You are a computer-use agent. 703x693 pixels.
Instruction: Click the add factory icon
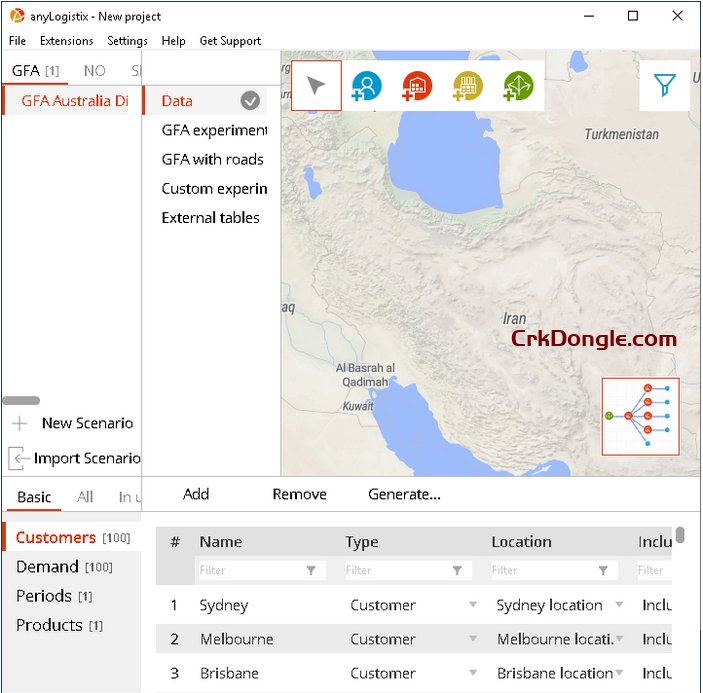467,86
